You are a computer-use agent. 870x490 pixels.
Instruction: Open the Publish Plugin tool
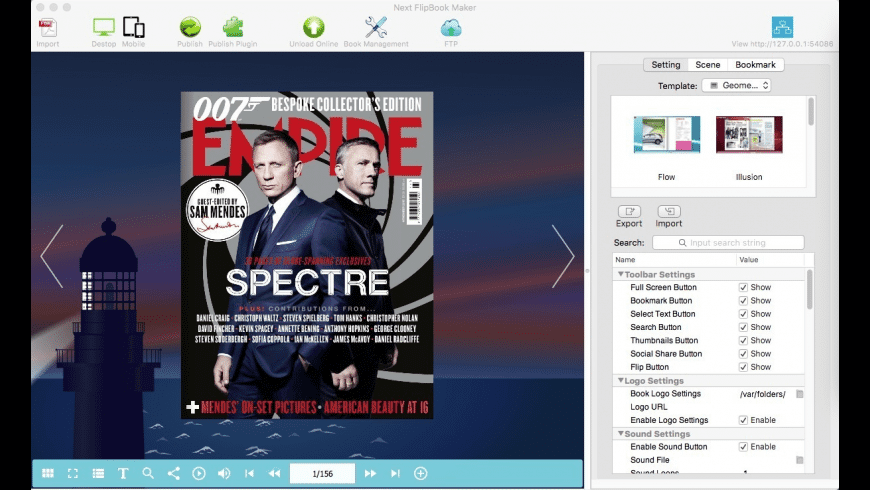[x=232, y=27]
